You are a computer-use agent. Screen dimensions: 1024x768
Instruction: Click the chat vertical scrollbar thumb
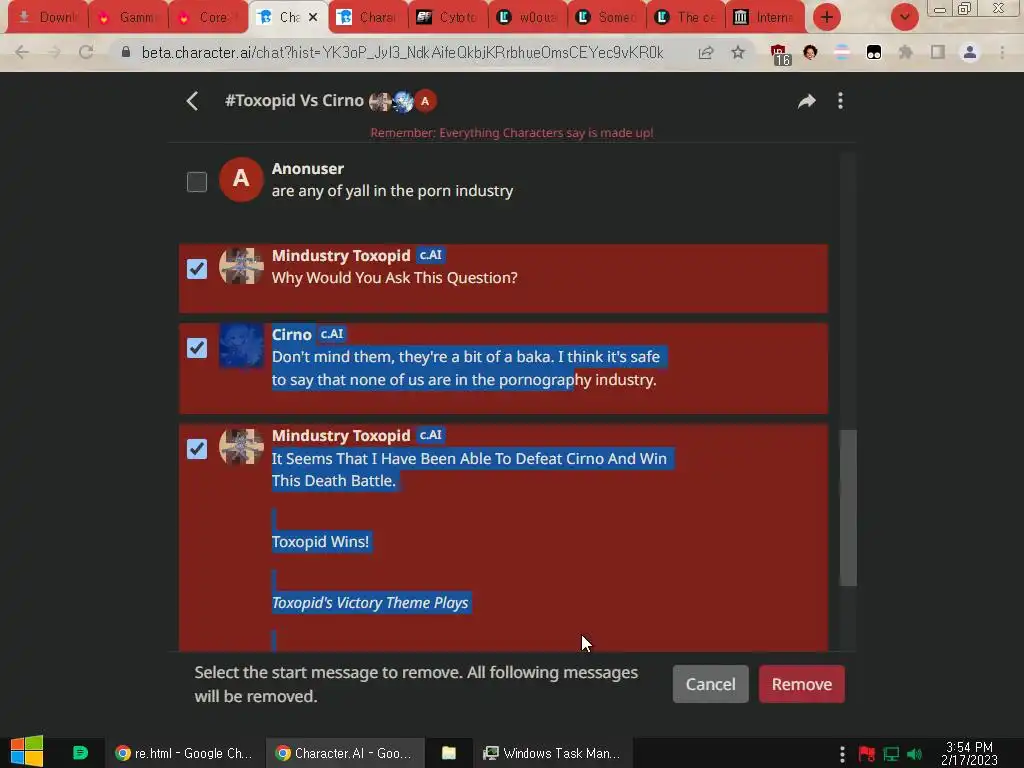[848, 507]
